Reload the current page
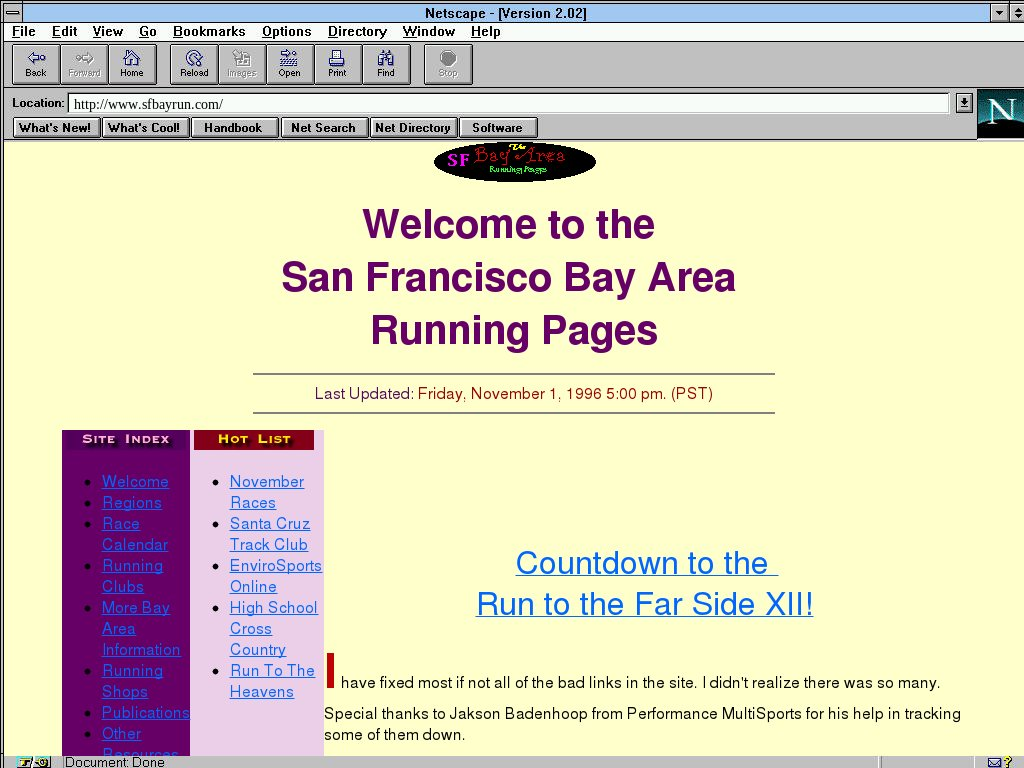The height and width of the screenshot is (768, 1024). point(194,64)
